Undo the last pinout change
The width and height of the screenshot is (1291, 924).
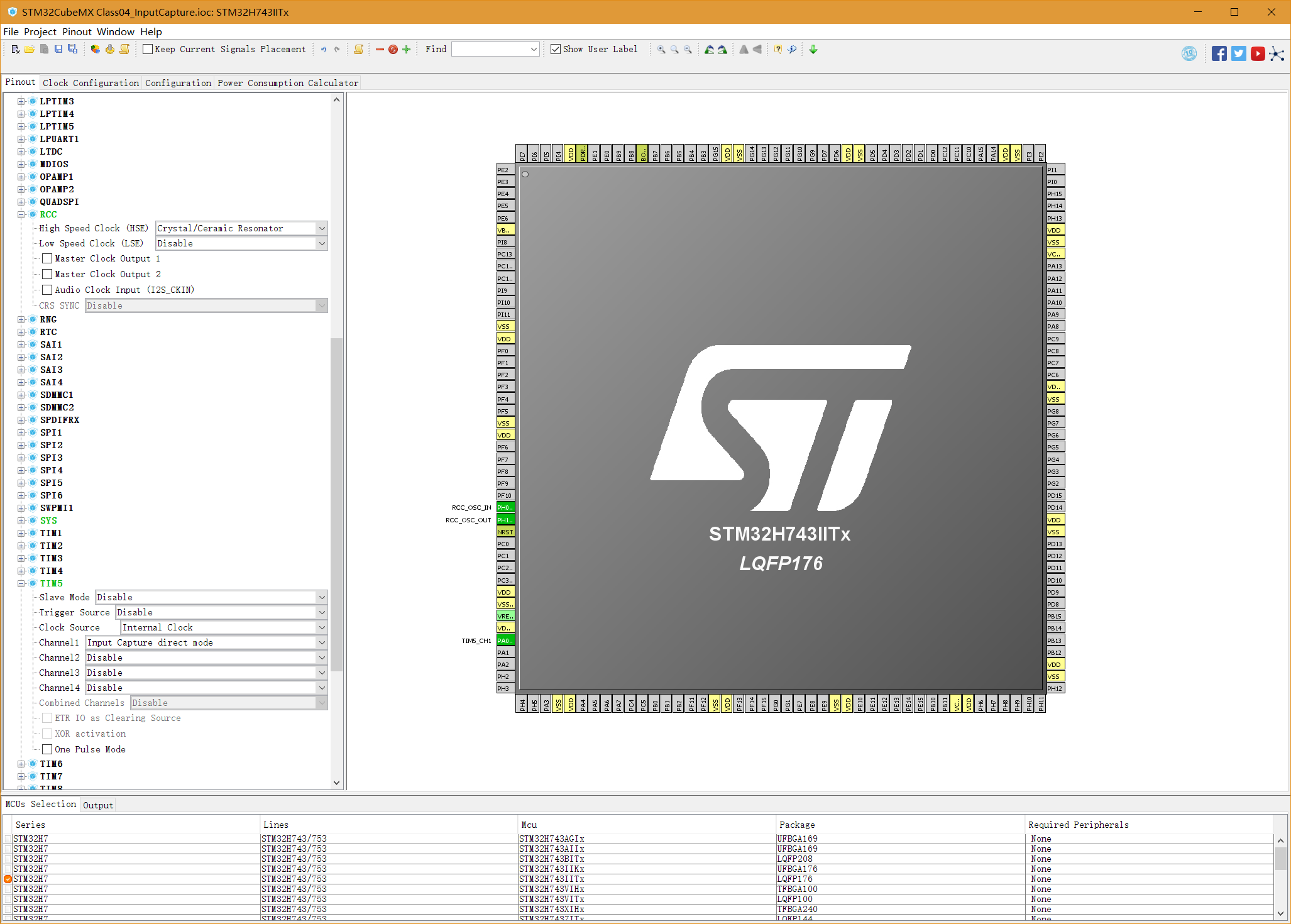(x=322, y=49)
